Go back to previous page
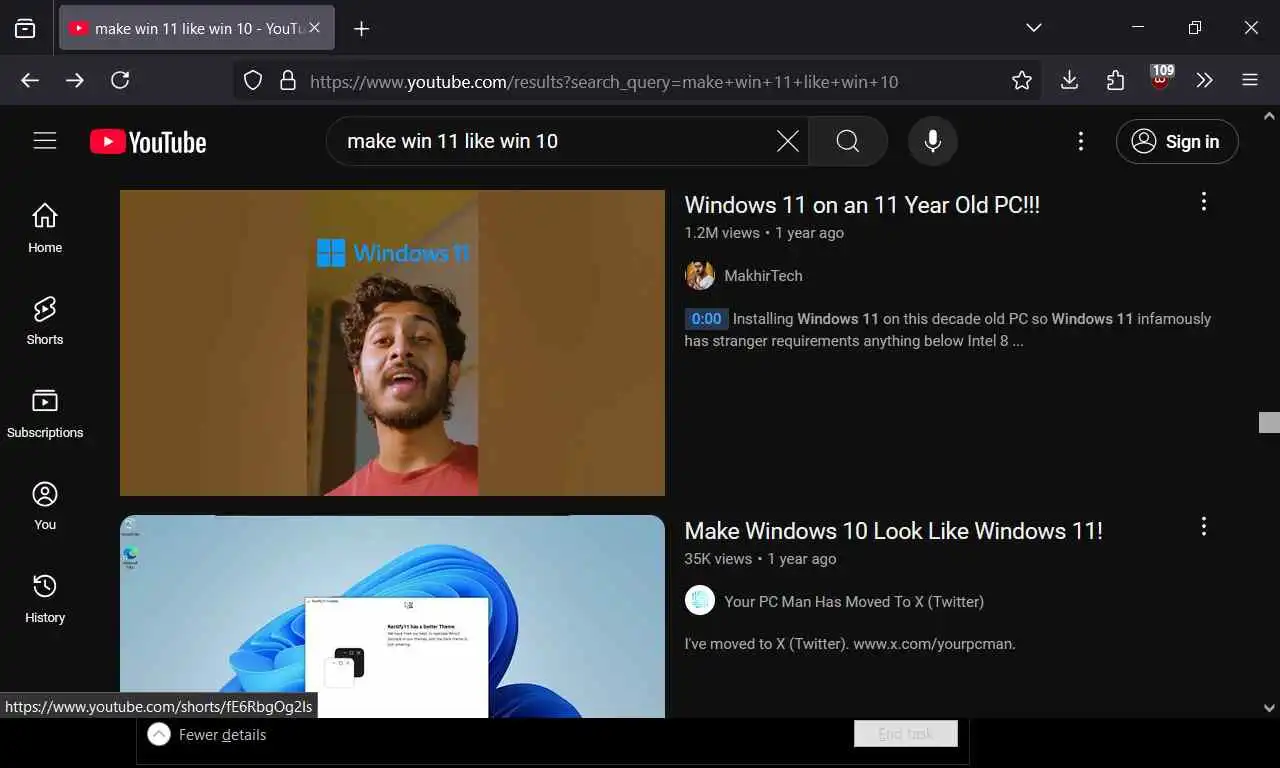1280x768 pixels. point(30,81)
